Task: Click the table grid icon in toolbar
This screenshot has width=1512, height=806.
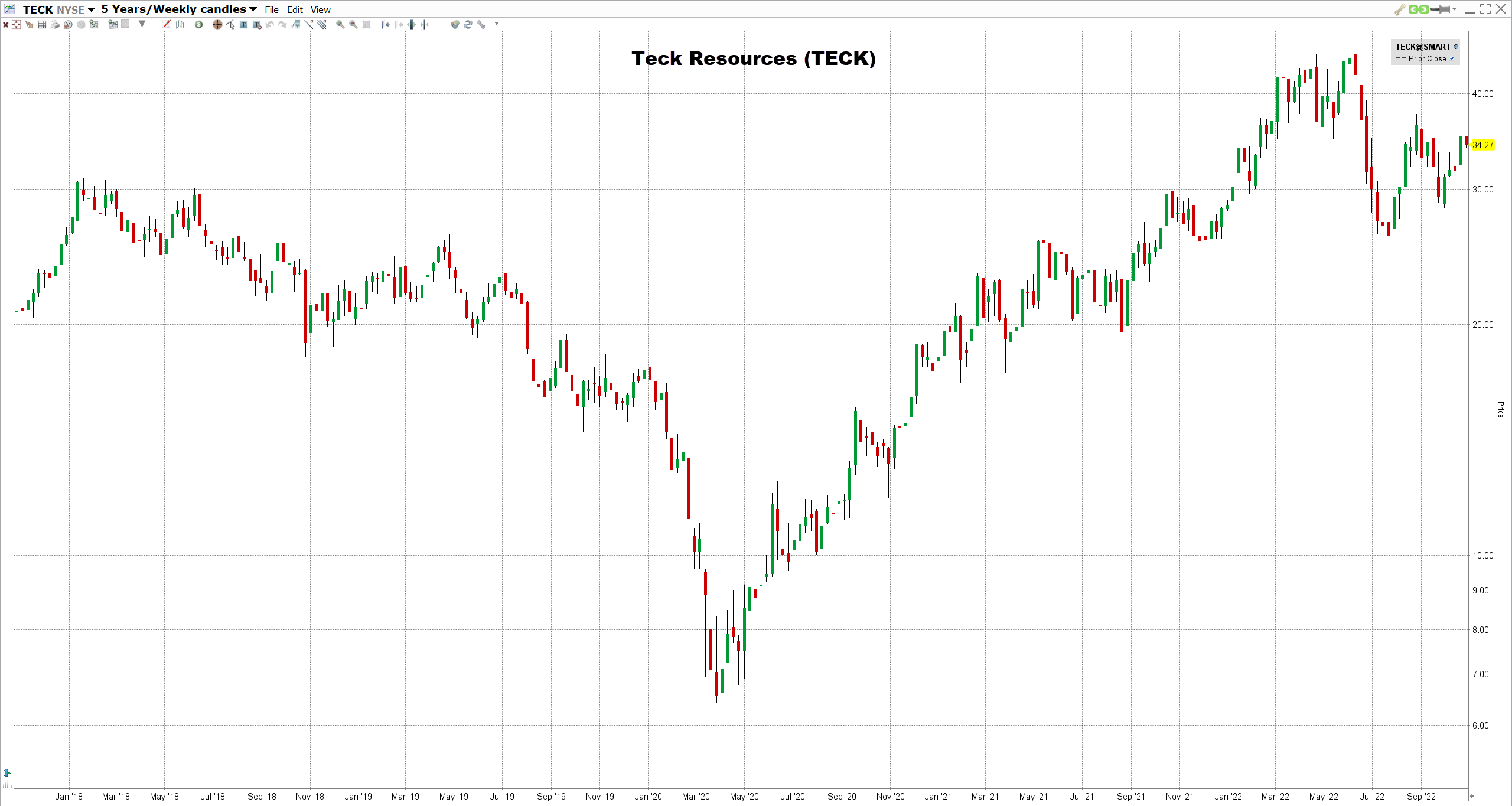Action: (x=42, y=24)
